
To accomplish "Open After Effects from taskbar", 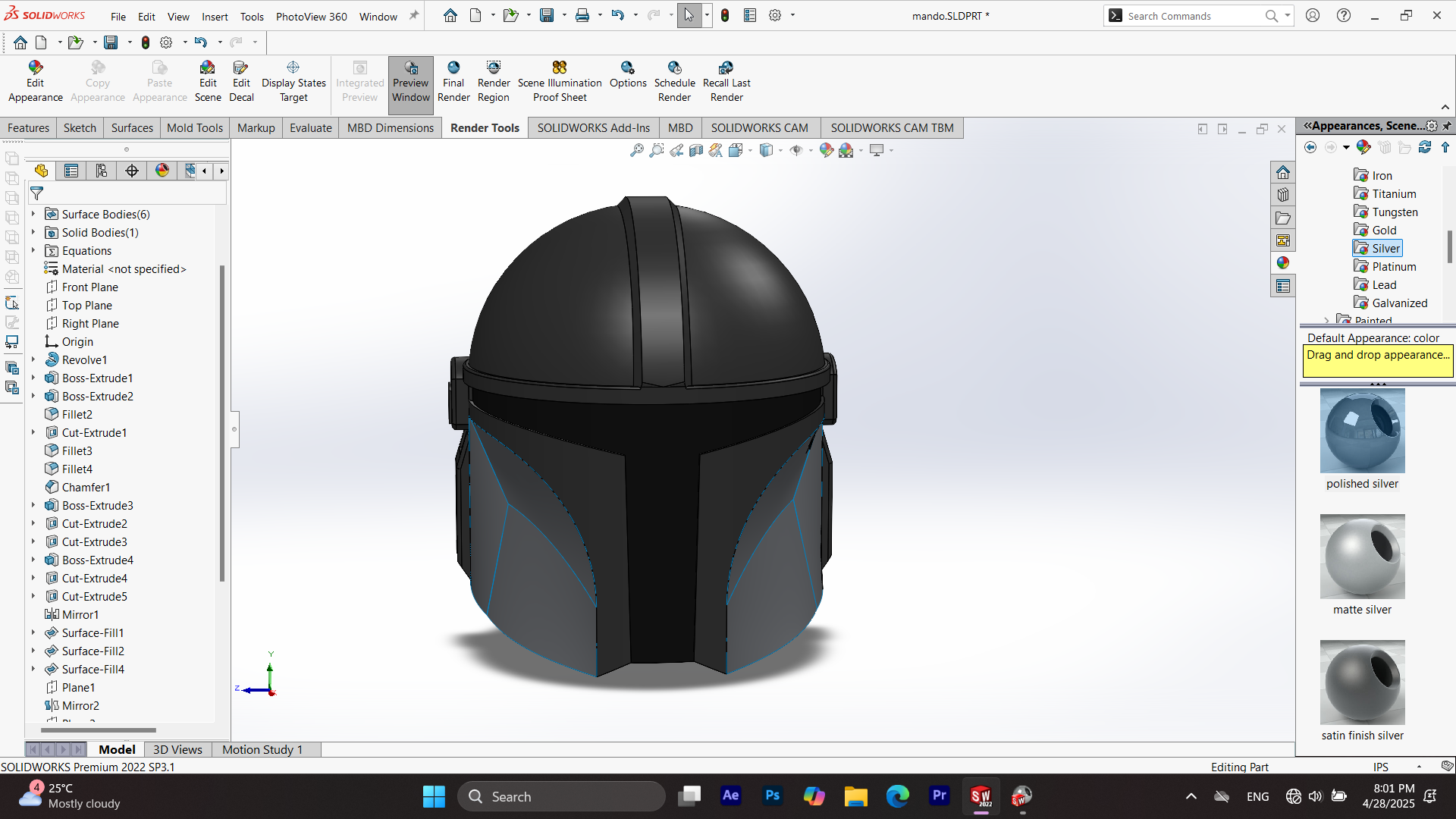I will [x=730, y=795].
